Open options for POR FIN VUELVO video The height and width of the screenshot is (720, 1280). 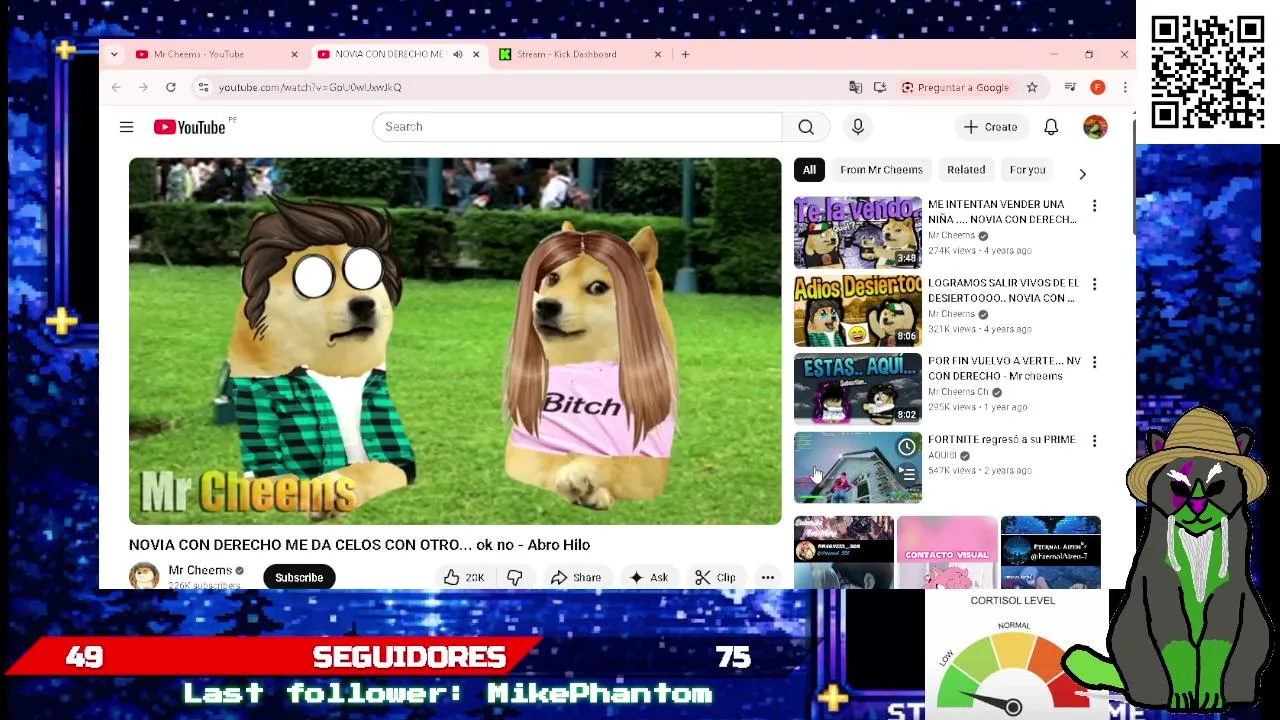[x=1094, y=362]
